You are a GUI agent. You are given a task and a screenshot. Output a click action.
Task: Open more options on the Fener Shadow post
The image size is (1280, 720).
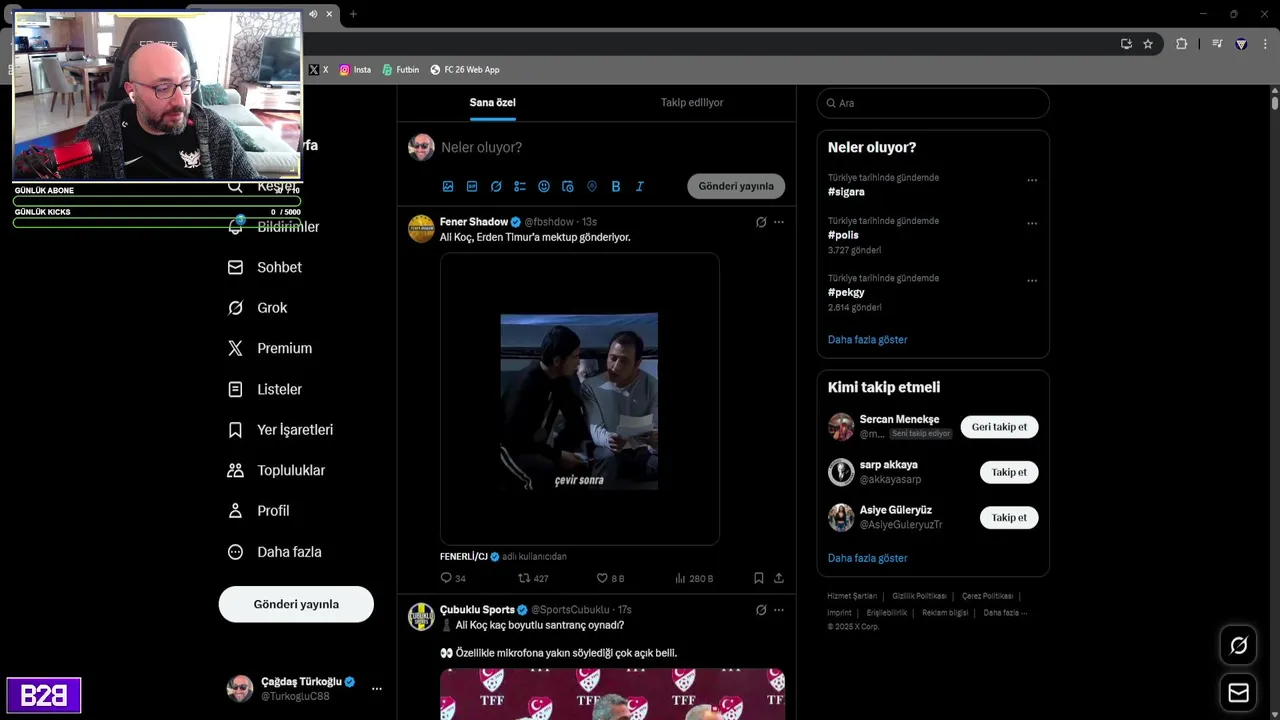(x=779, y=222)
